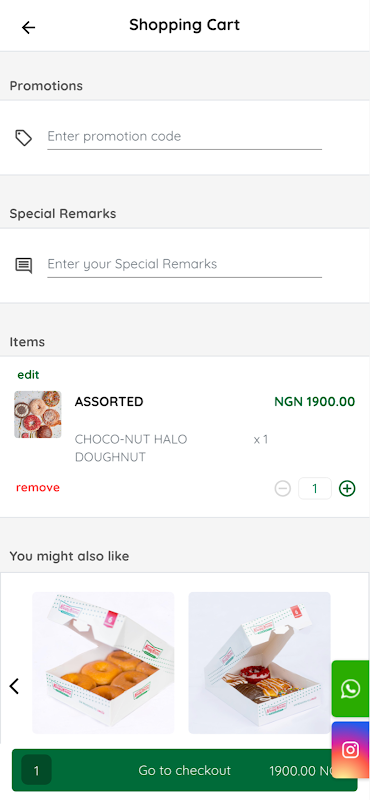Click the quantity number box
The height and width of the screenshot is (800, 370).
click(x=315, y=489)
